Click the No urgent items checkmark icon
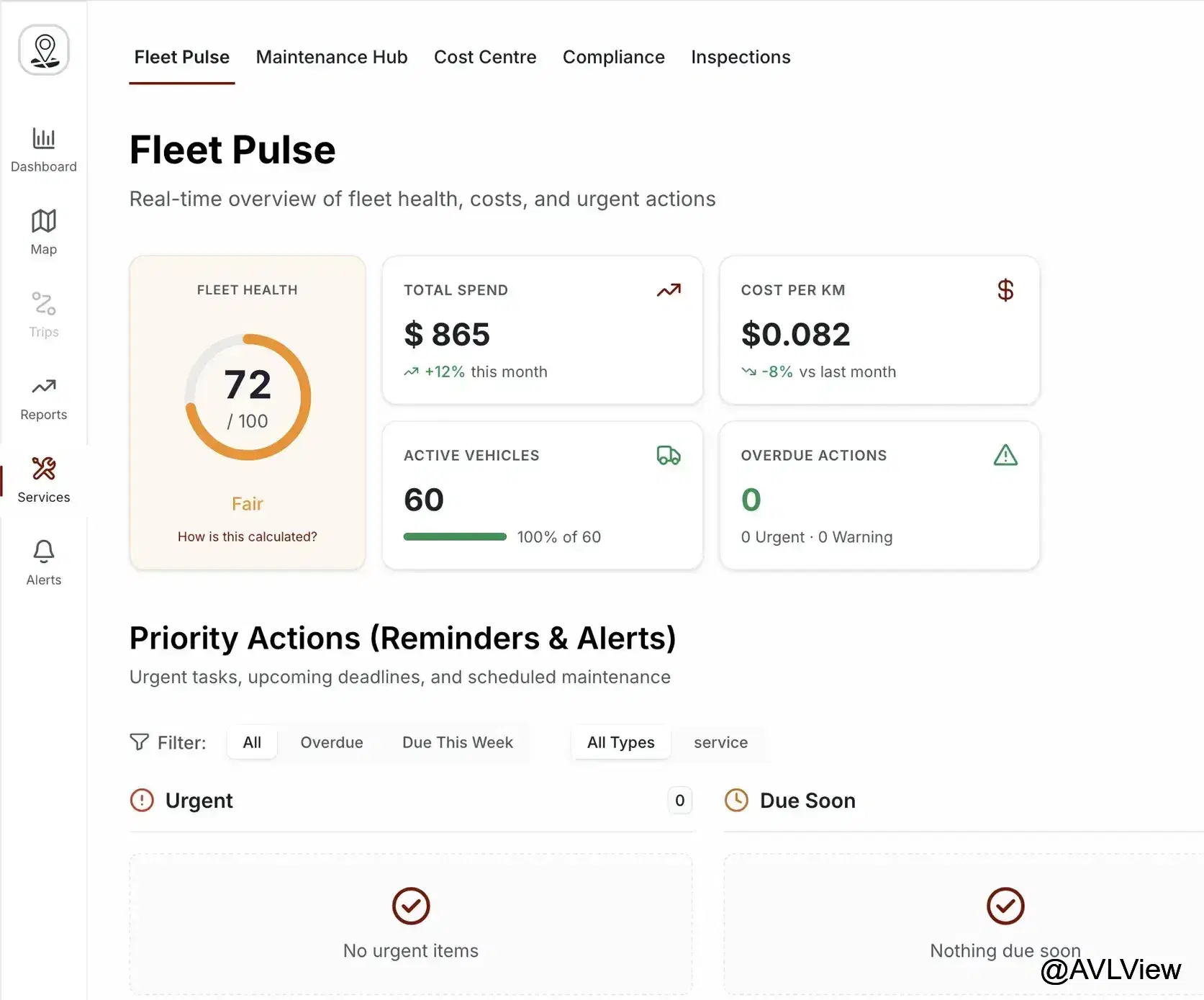Viewport: 1204px width, 1000px height. click(411, 906)
